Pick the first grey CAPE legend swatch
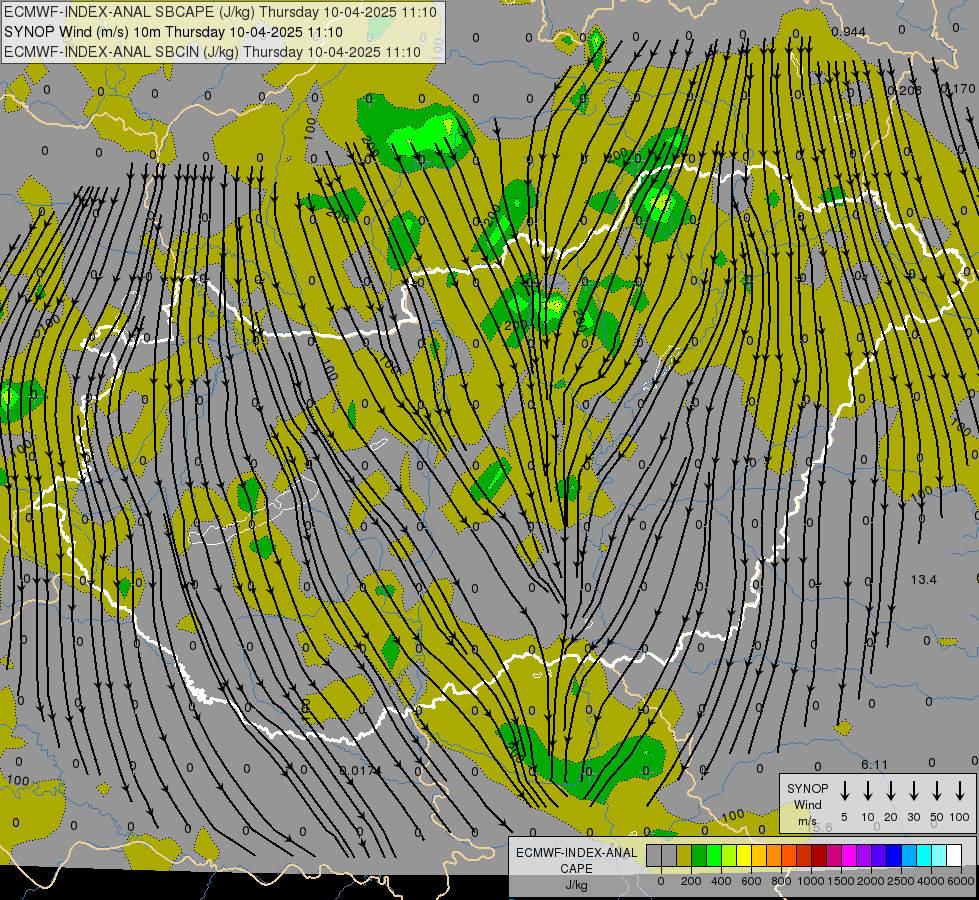 coord(654,855)
